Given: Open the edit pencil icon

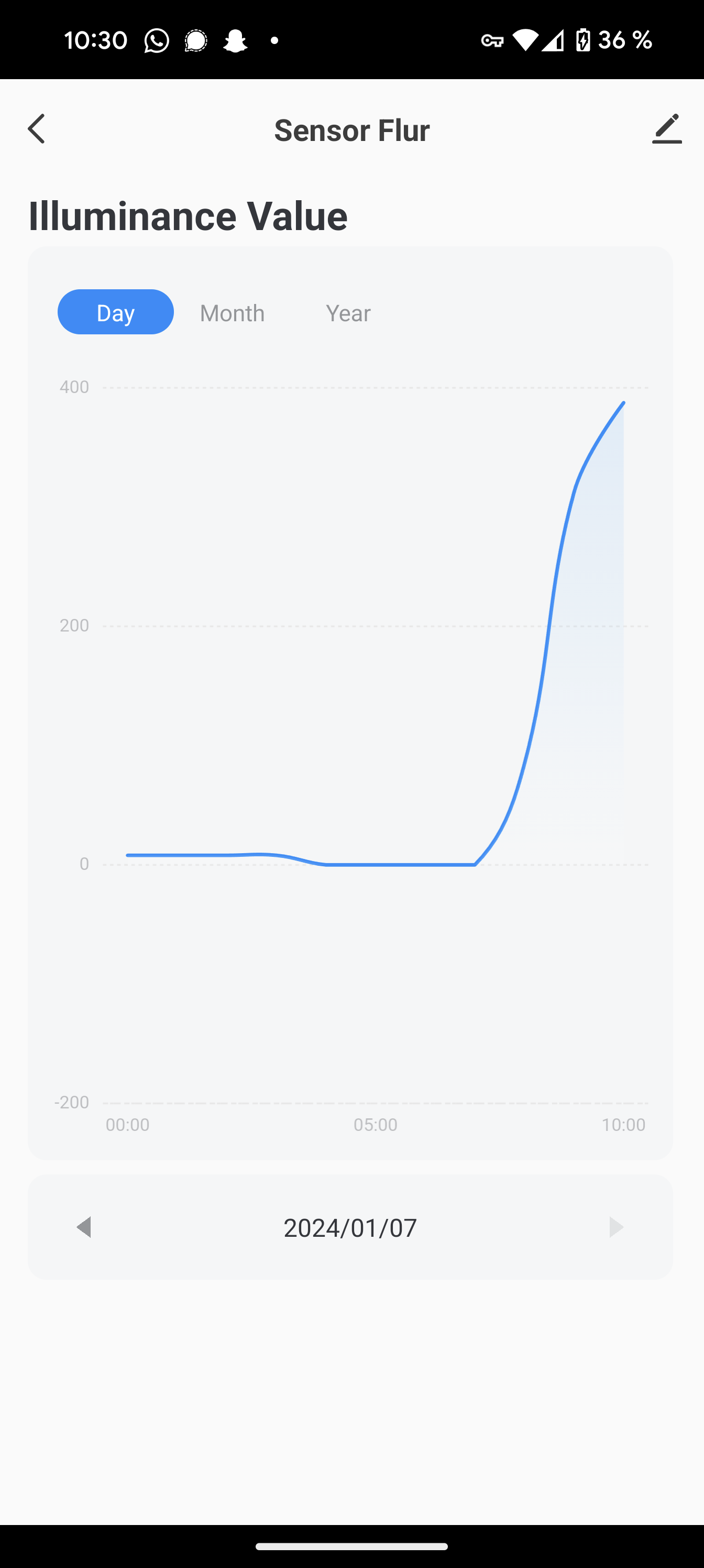Looking at the screenshot, I should pyautogui.click(x=666, y=129).
